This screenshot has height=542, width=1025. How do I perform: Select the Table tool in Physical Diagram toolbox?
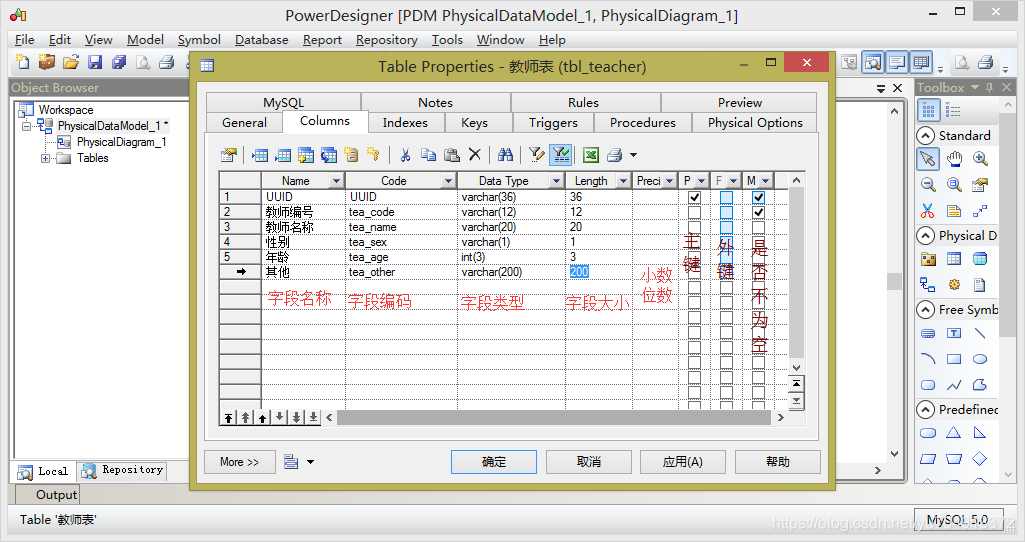coord(954,259)
